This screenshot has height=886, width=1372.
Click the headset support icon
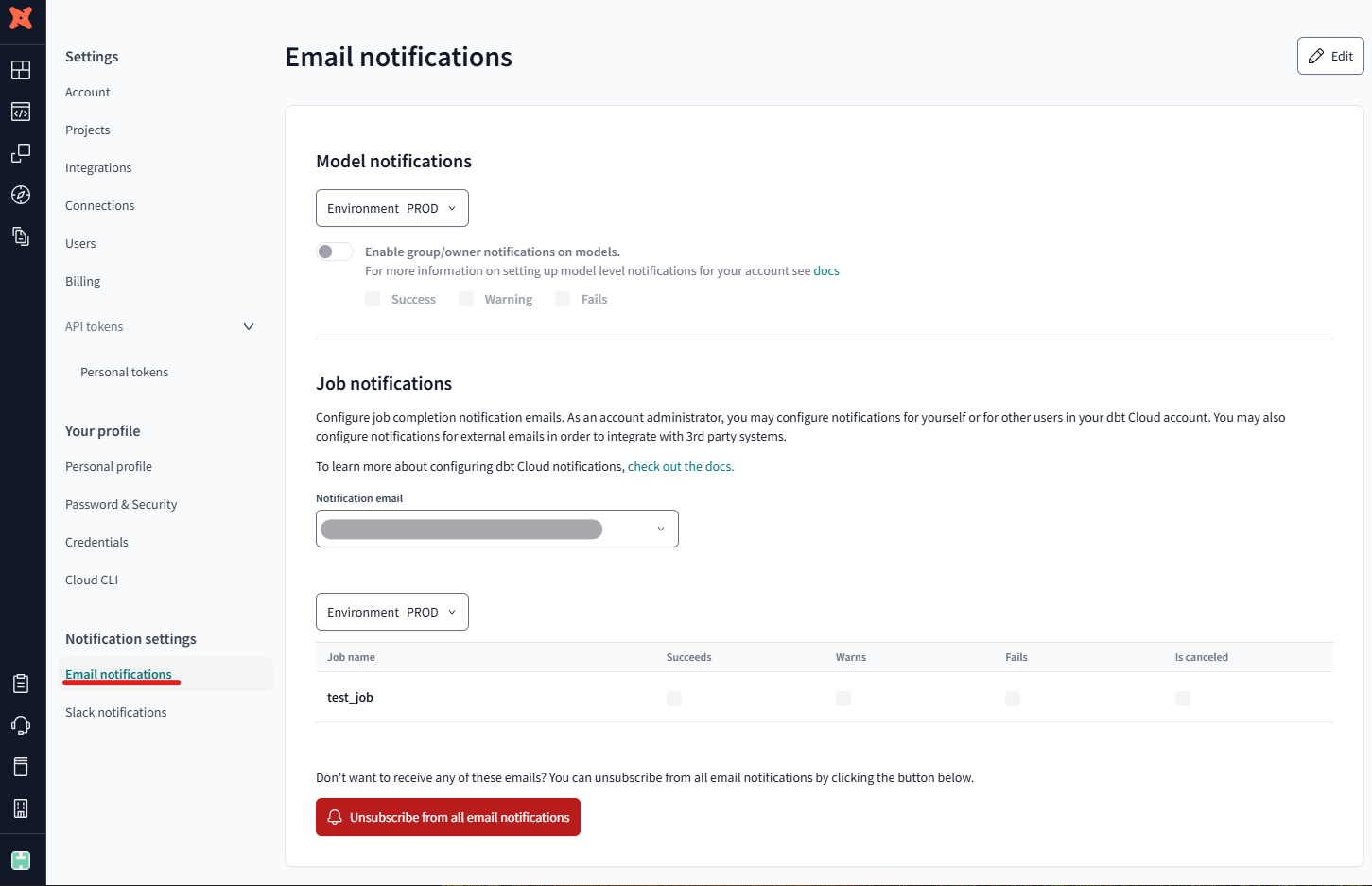pyautogui.click(x=21, y=725)
